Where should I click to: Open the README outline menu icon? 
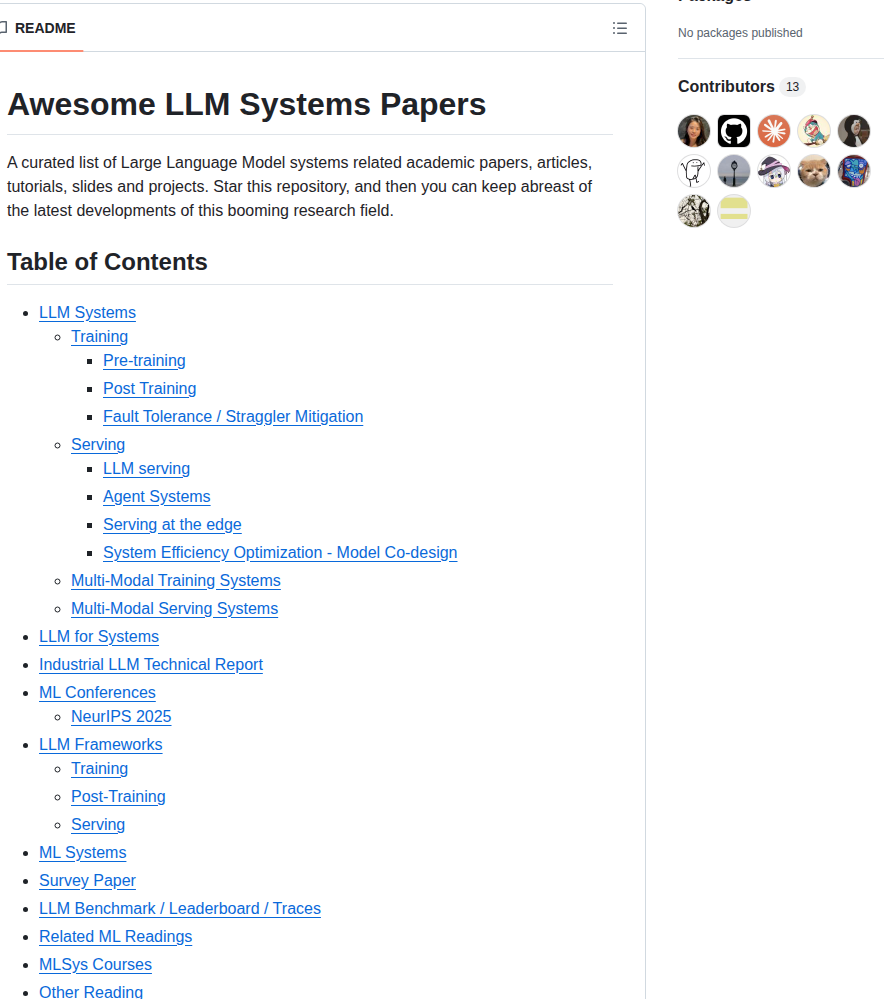pos(620,28)
